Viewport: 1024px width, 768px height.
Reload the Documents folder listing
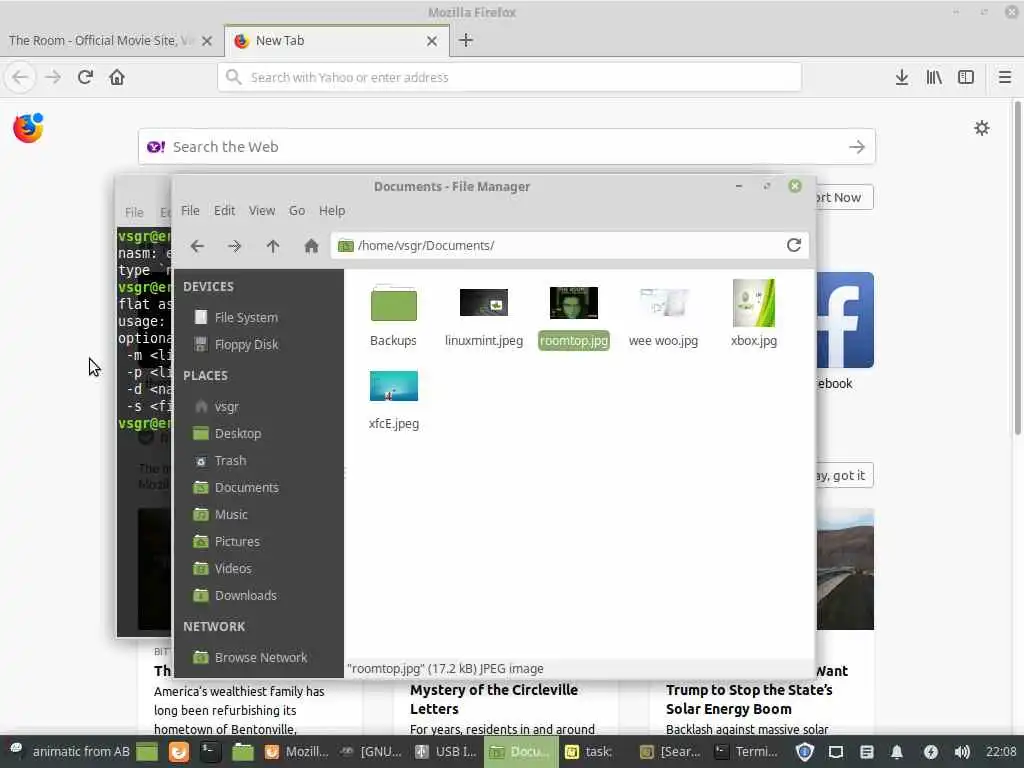tap(793, 246)
